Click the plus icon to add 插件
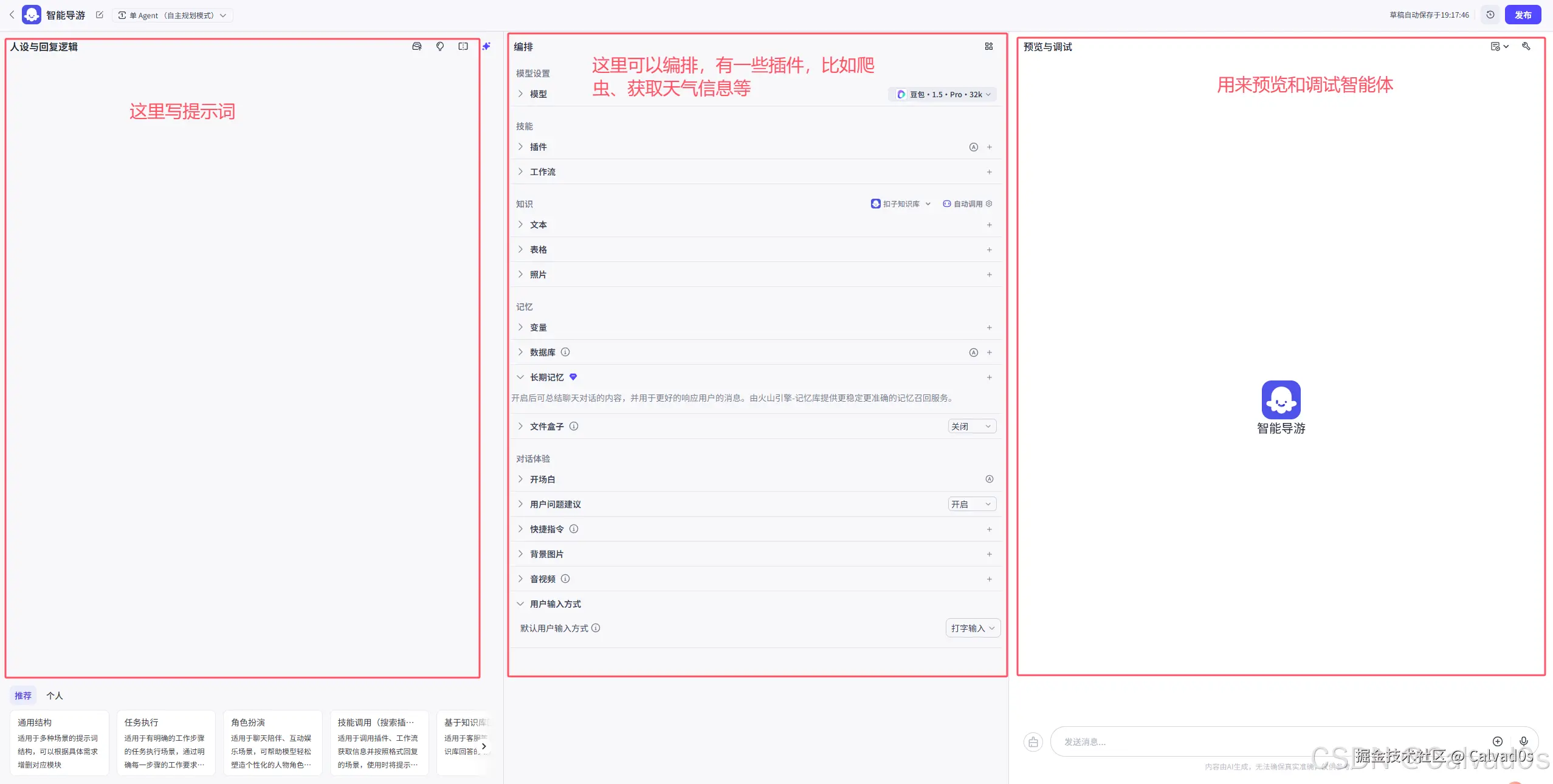The height and width of the screenshot is (784, 1553). click(990, 147)
